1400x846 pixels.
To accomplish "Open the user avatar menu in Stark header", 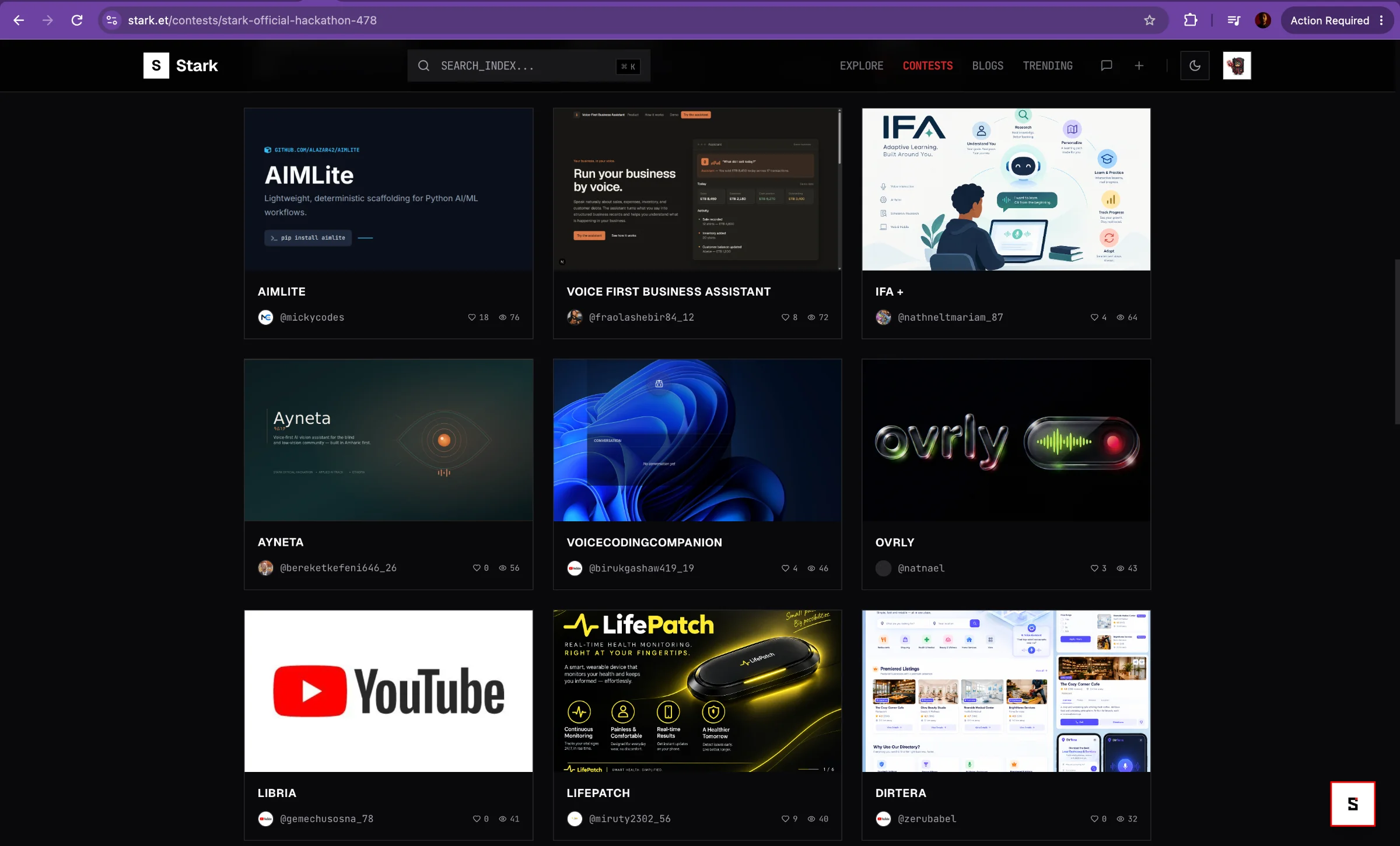I will click(1237, 65).
